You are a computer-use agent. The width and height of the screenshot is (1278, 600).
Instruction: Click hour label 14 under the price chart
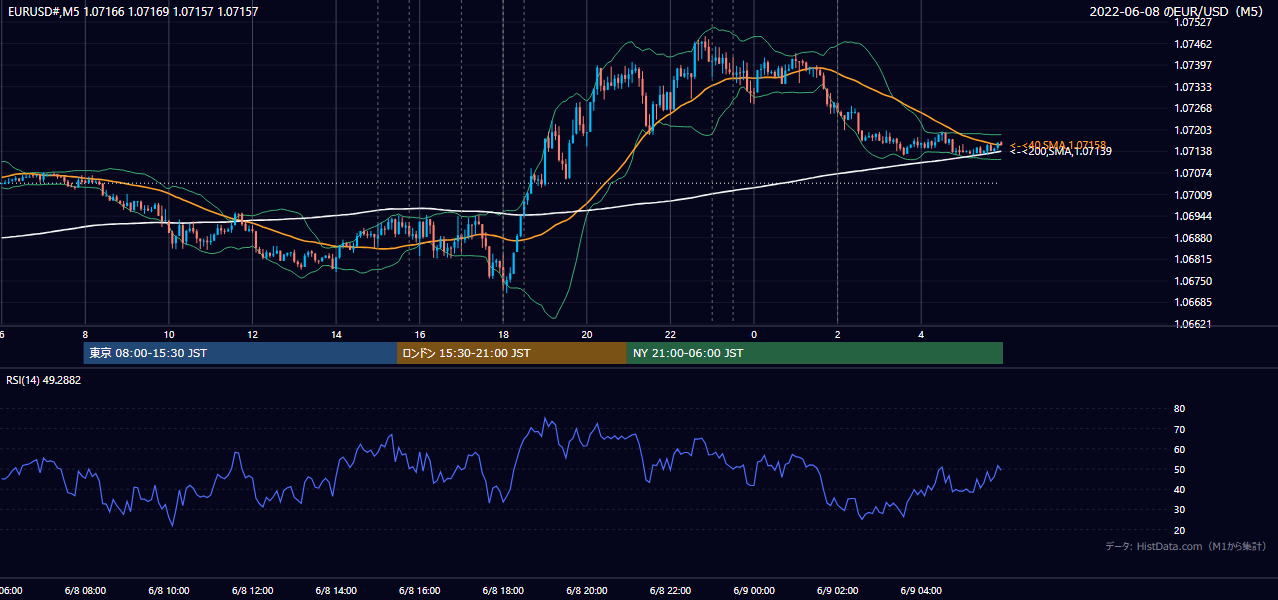[336, 335]
